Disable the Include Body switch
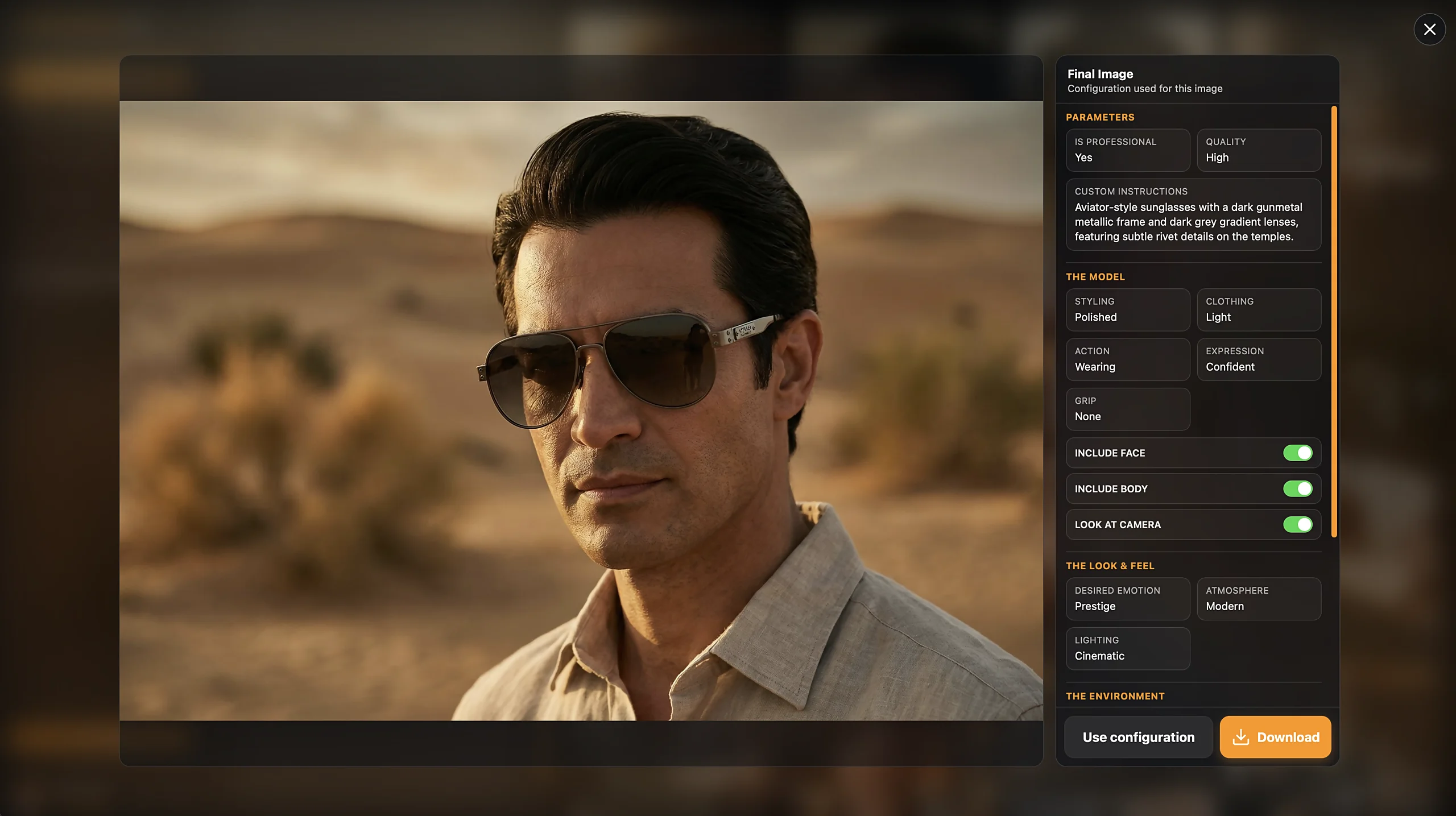This screenshot has height=816, width=1456. (1297, 488)
